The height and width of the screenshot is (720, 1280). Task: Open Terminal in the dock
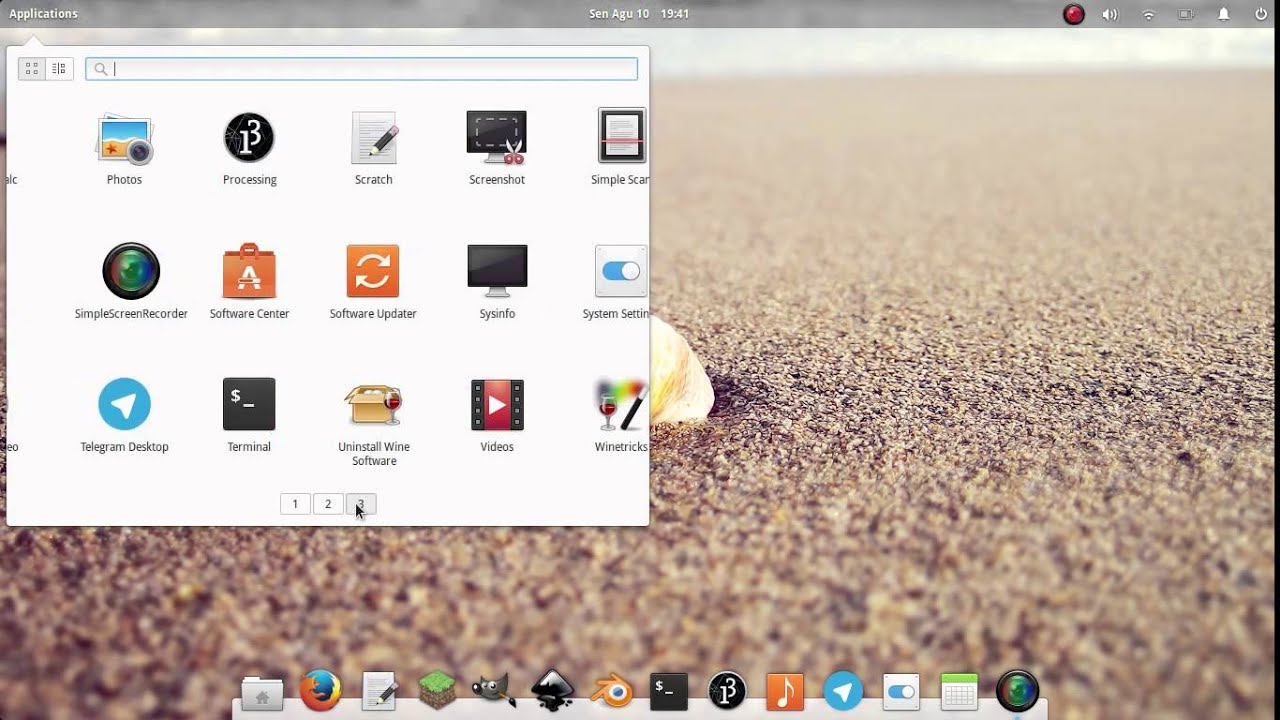click(669, 691)
